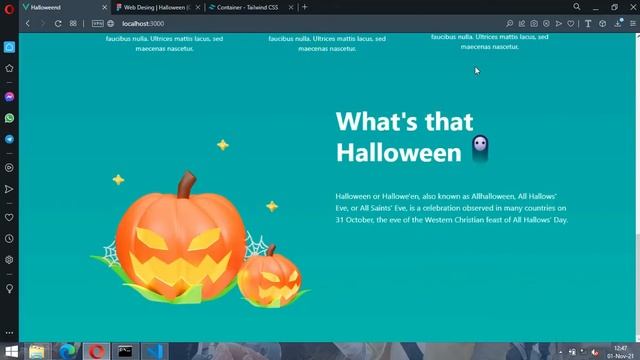640x360 pixels.
Task: Open downloads icon in toolbar
Action: coord(618,24)
